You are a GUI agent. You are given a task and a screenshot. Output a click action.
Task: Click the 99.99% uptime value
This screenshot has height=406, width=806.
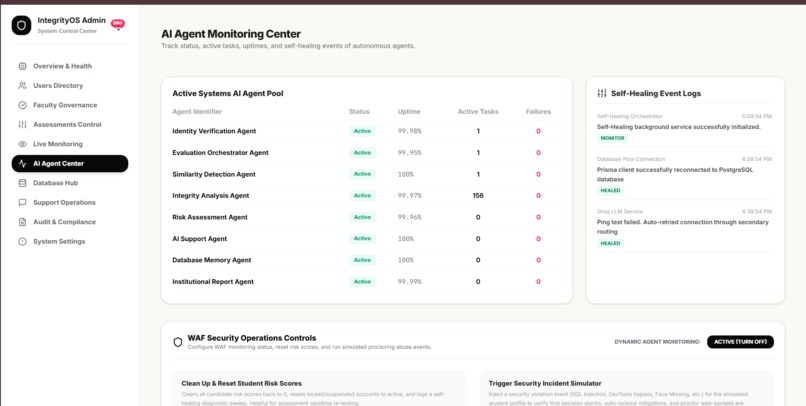(x=410, y=282)
